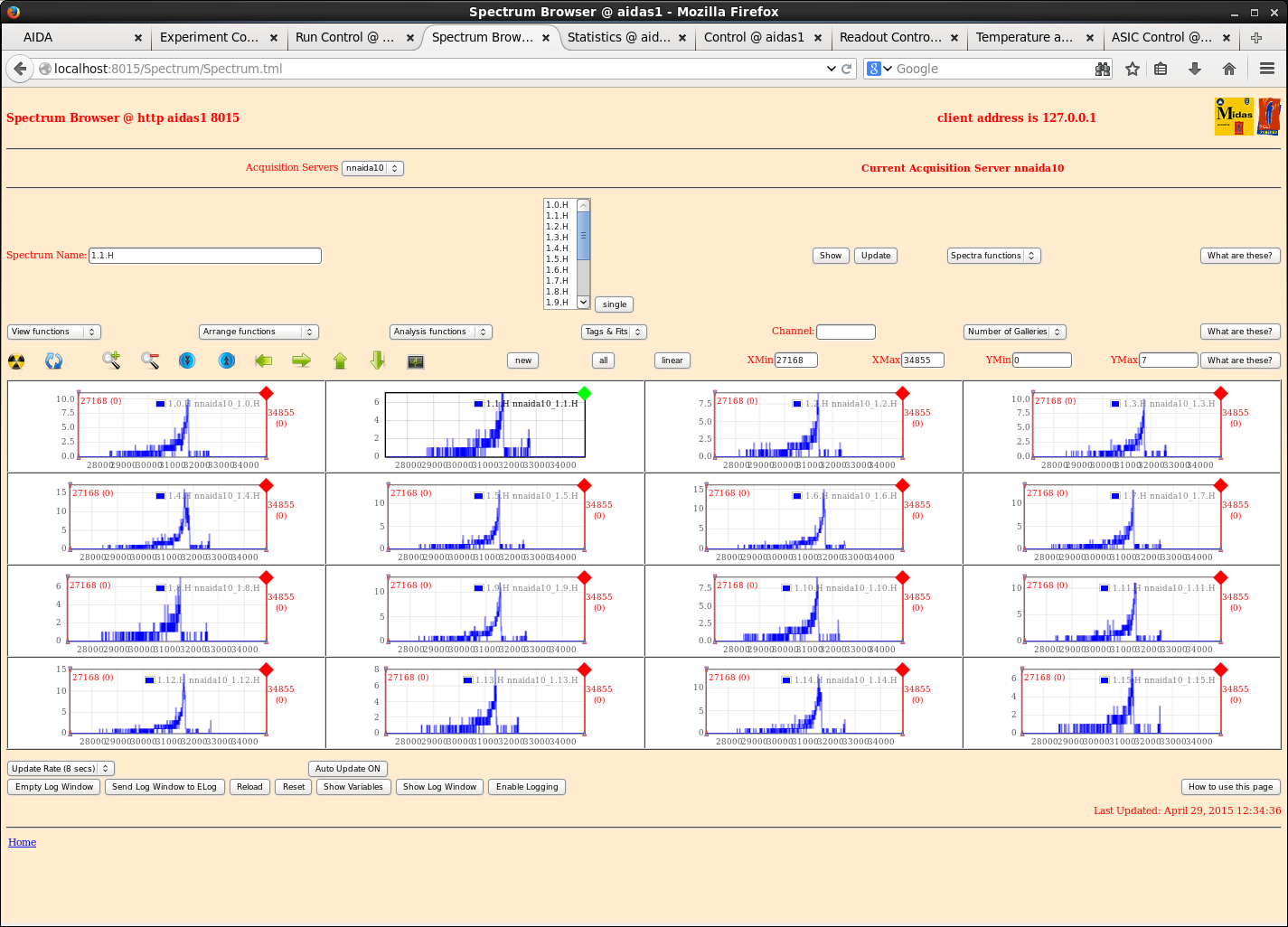The image size is (1288, 927).
Task: Switch to Statistics @ aid... tab
Action: 626,38
